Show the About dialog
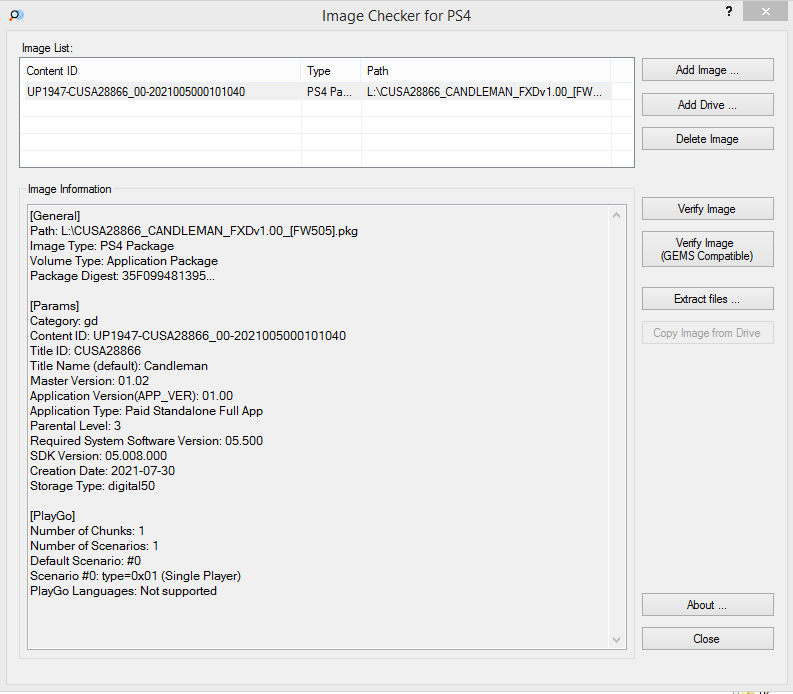Viewport: 793px width, 694px height. [708, 604]
